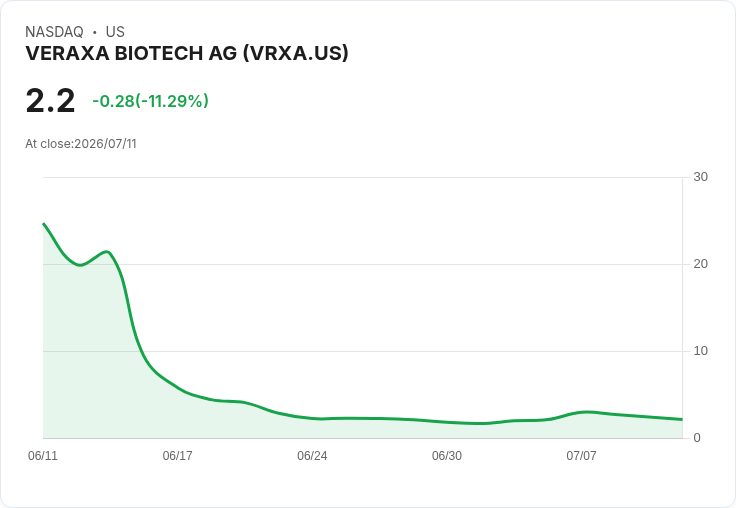Click the 07/07 date axis label
736x508 pixels.
tap(581, 456)
